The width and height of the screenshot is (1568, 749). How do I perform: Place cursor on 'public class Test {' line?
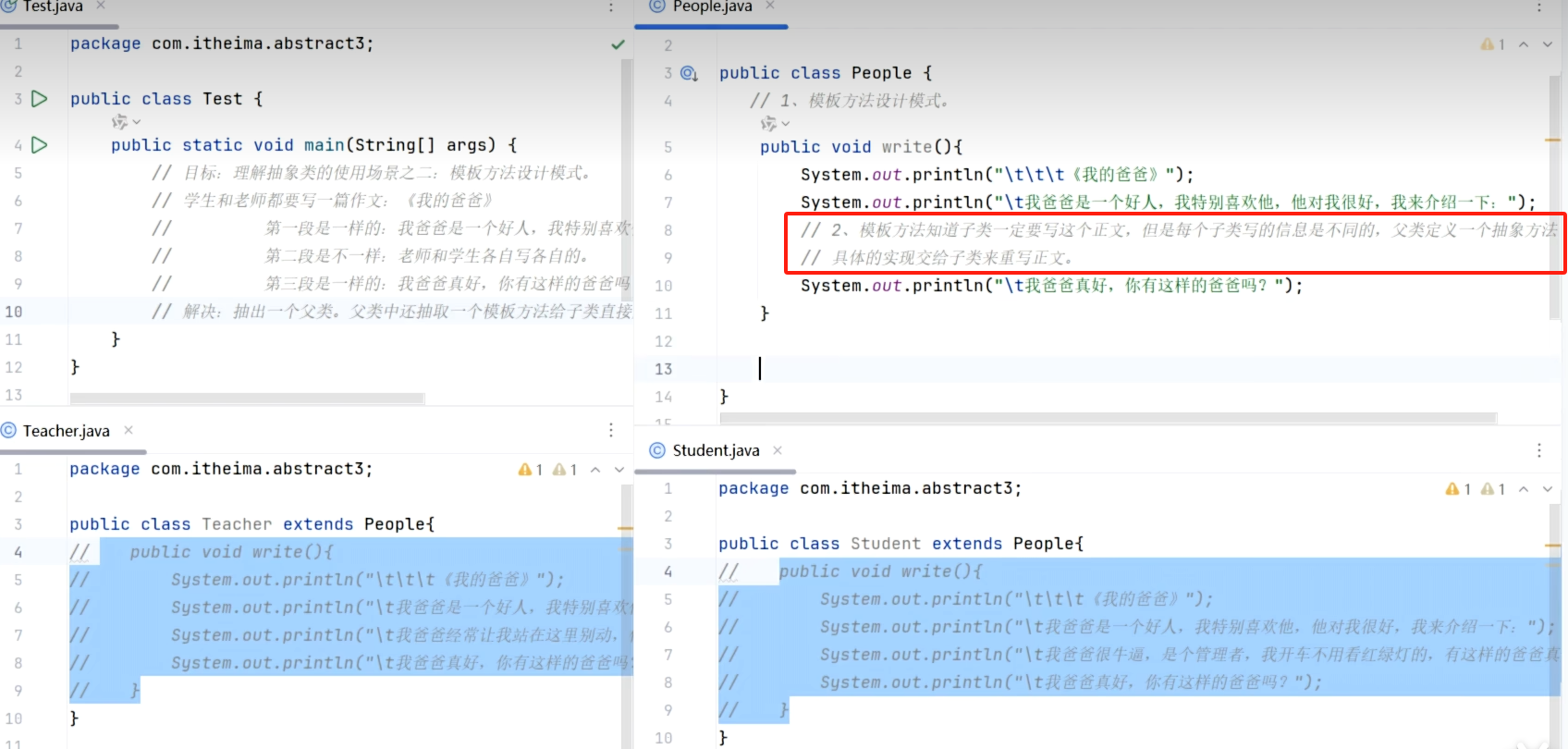point(166,99)
